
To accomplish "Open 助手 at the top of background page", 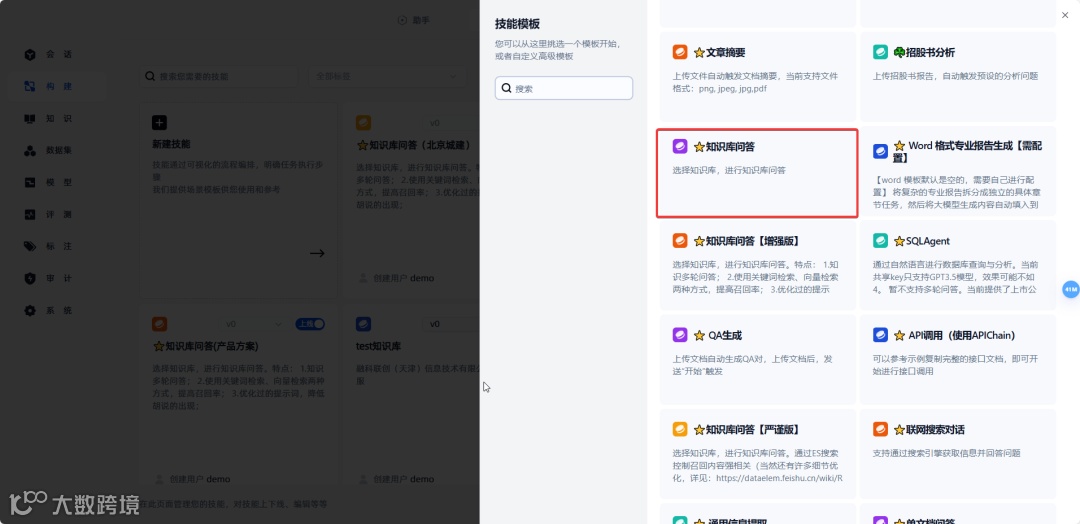I will coord(414,20).
